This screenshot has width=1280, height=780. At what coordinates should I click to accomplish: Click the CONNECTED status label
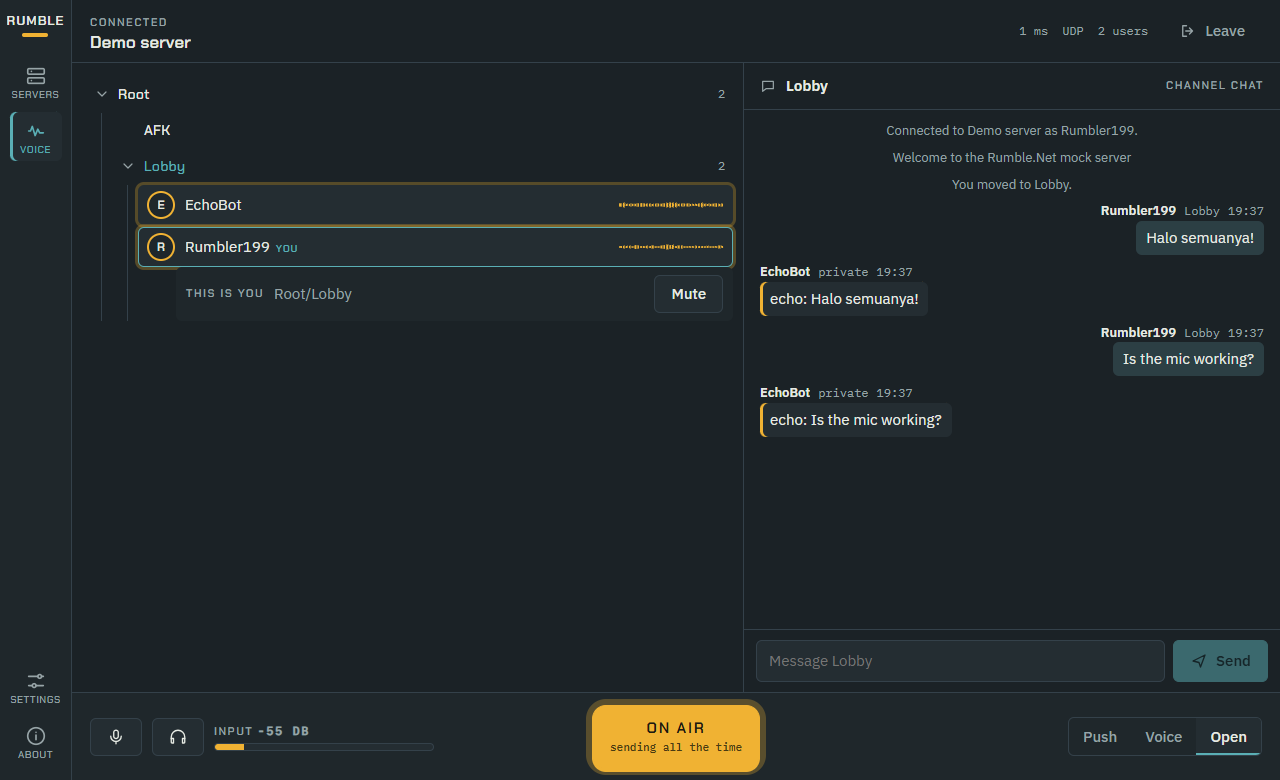[129, 22]
